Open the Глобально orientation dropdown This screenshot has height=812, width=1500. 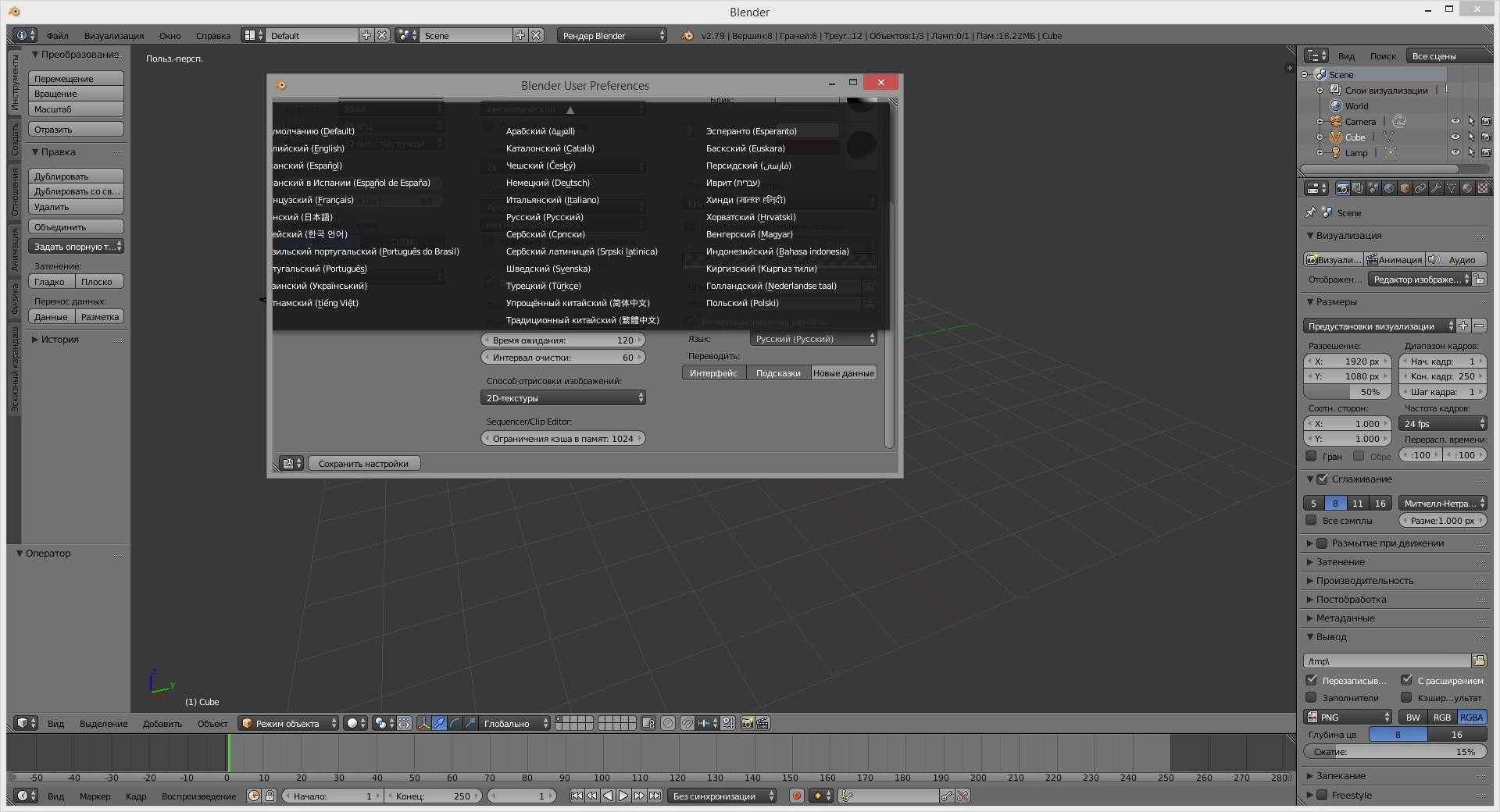click(514, 723)
